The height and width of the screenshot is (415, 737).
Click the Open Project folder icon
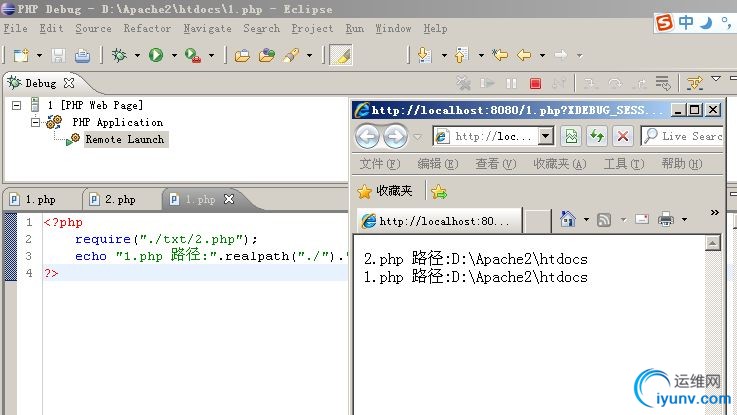tap(242, 55)
